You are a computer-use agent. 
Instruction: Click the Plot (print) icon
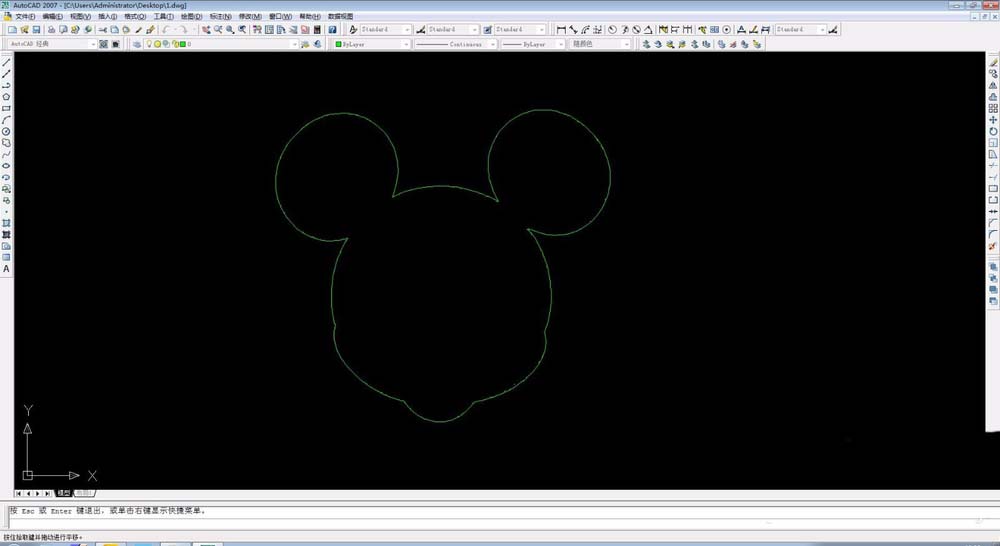52,30
